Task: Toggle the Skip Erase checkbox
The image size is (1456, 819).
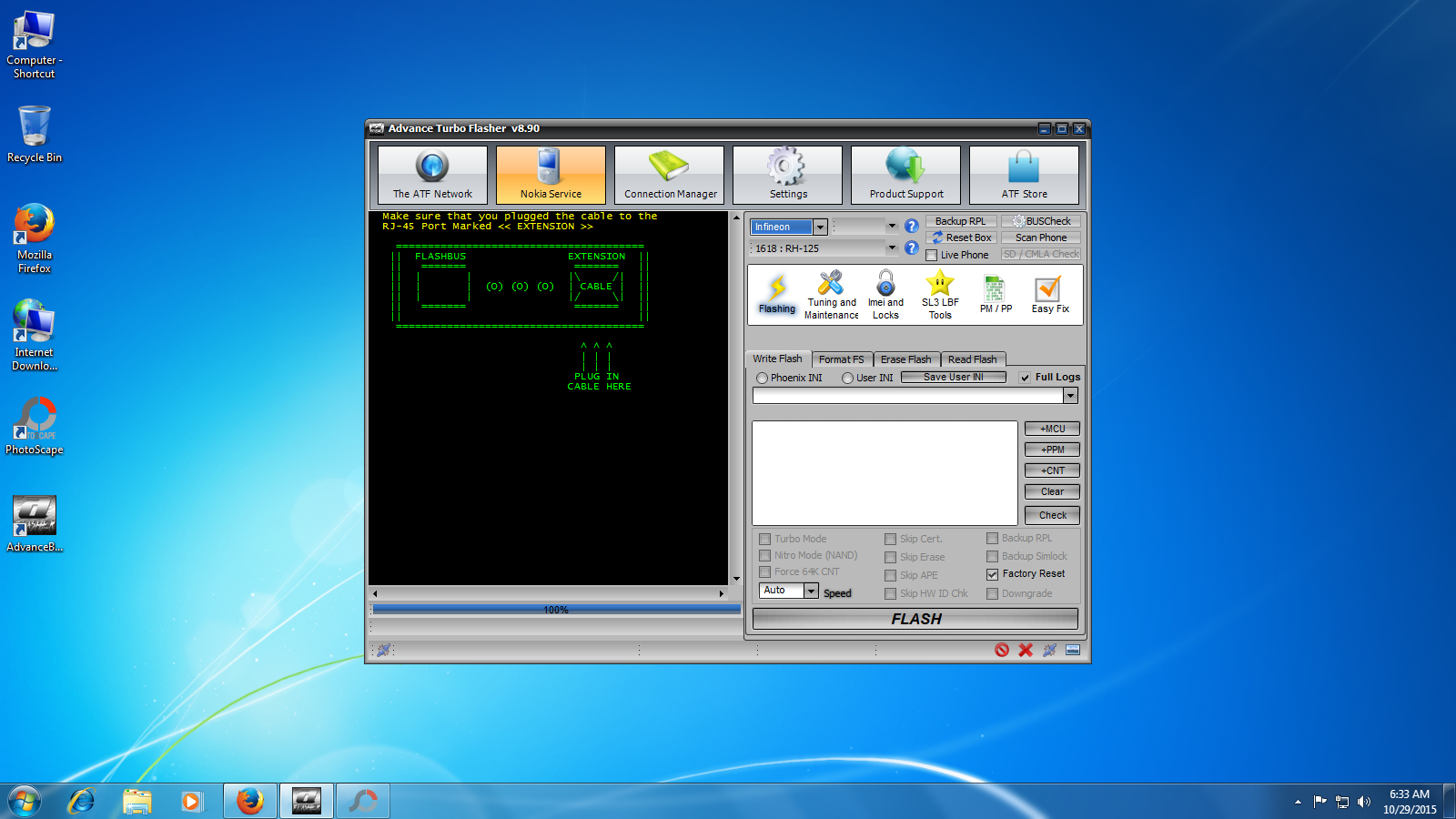Action: (x=891, y=557)
